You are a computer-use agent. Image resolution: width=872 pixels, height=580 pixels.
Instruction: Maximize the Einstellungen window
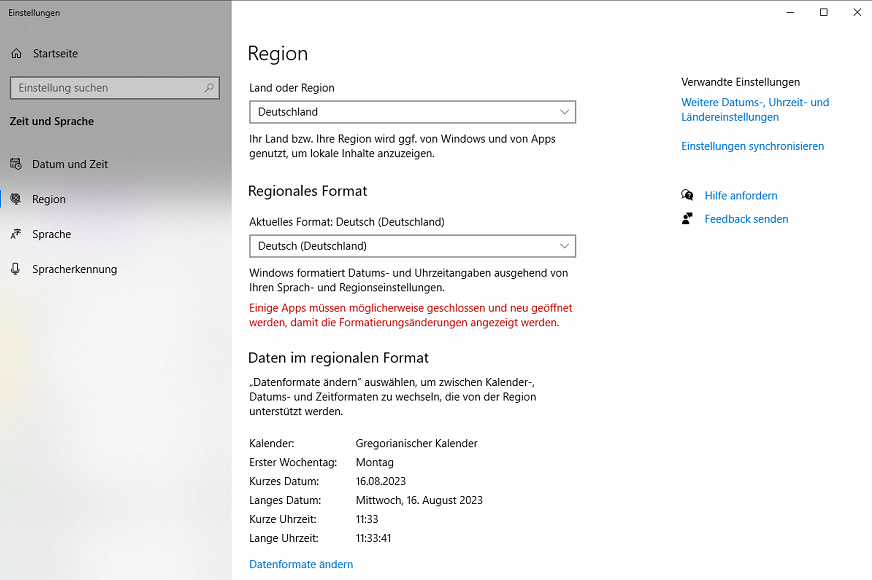click(823, 12)
